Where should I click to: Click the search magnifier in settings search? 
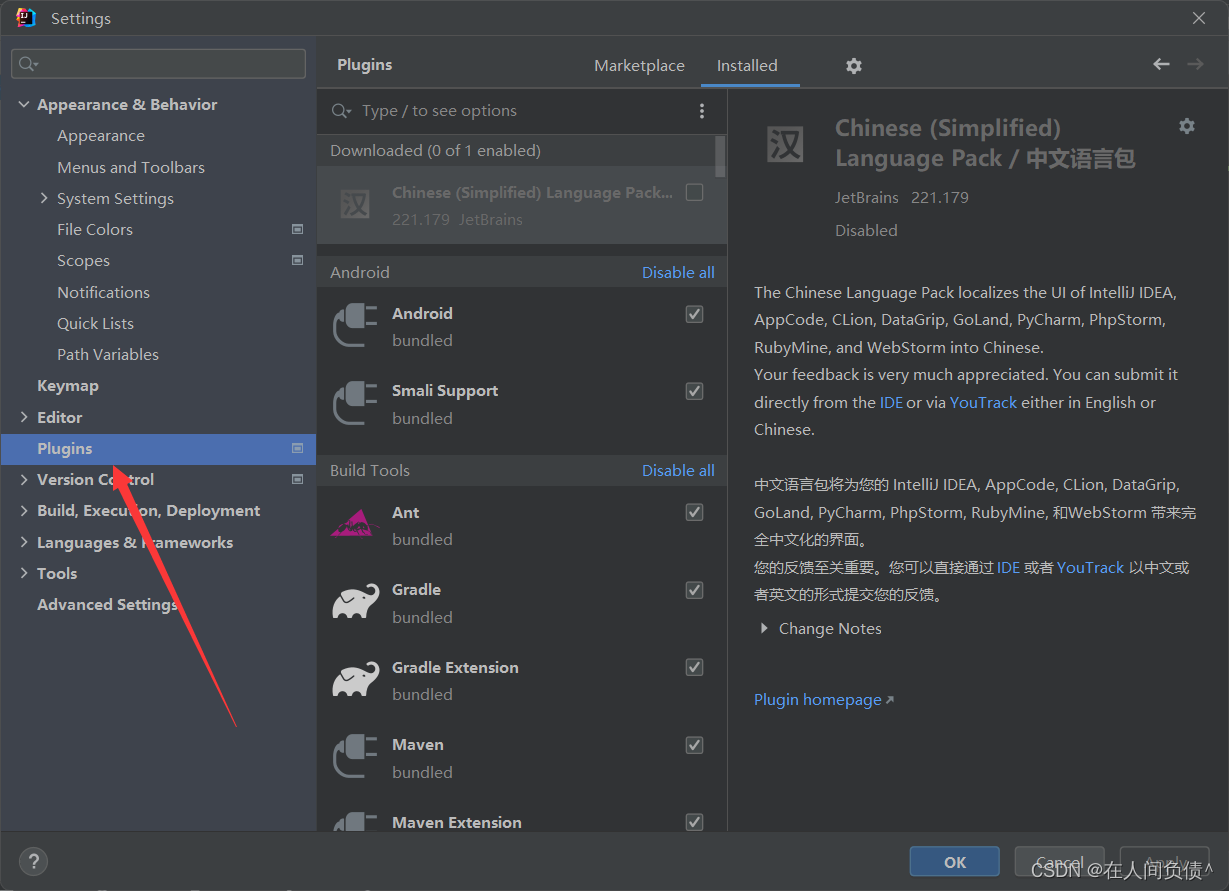[x=27, y=64]
